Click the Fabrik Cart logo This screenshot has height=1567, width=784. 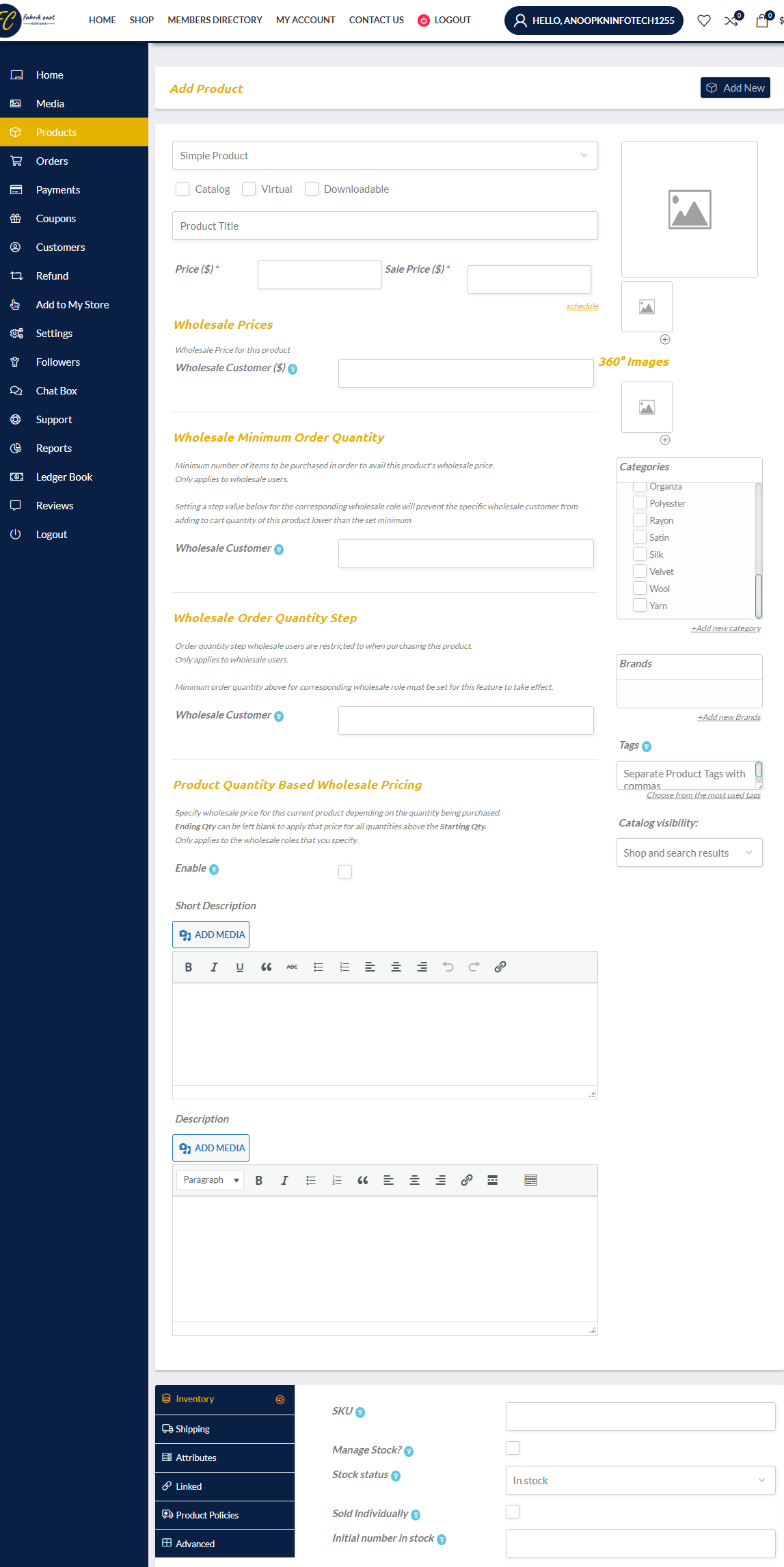click(x=28, y=19)
